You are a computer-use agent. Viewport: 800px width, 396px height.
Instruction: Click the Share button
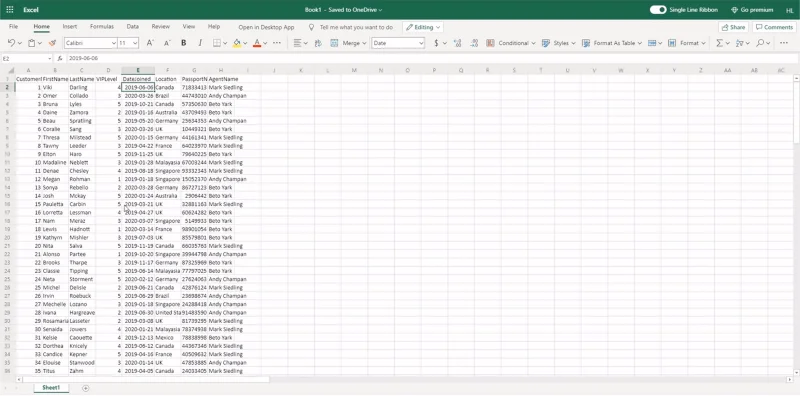[x=733, y=27]
